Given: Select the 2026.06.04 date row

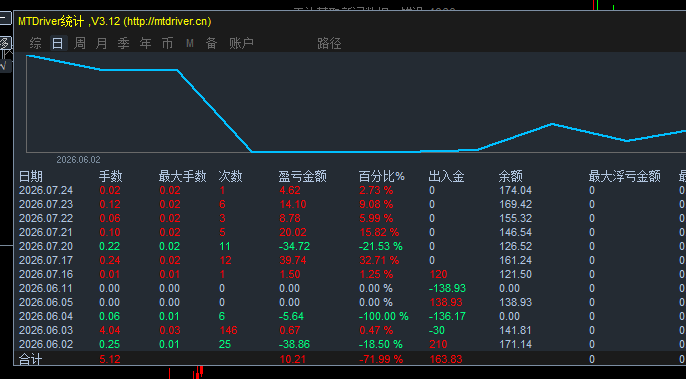Looking at the screenshot, I should pos(46,316).
